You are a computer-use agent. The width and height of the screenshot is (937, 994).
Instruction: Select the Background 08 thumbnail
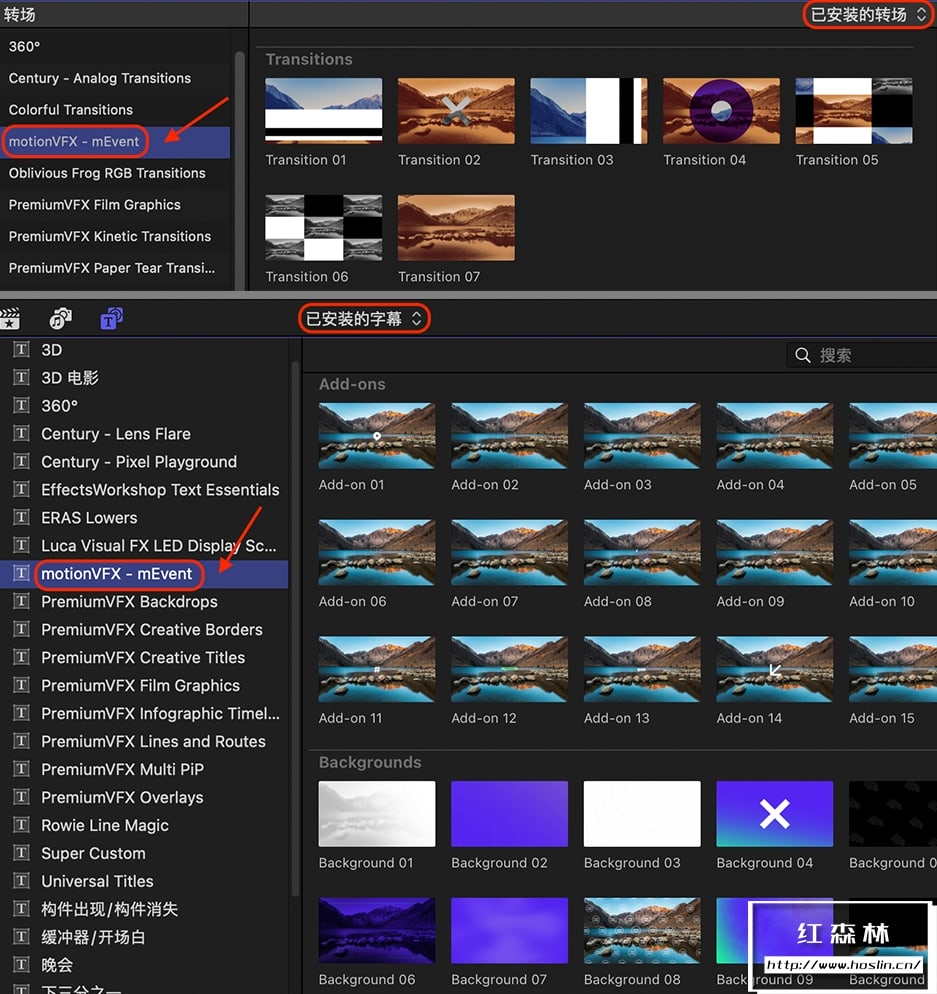(642, 930)
